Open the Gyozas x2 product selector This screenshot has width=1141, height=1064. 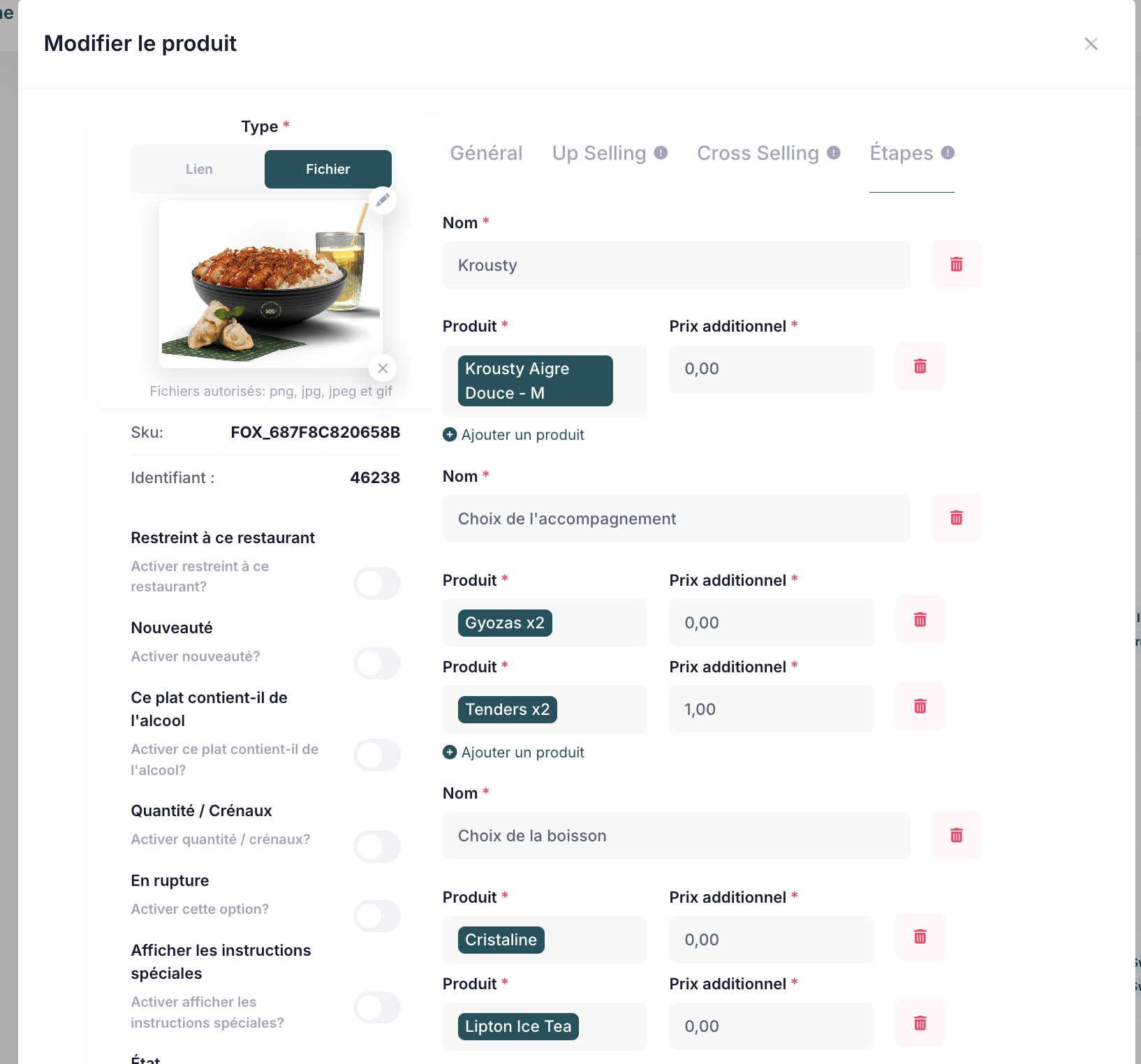[545, 623]
